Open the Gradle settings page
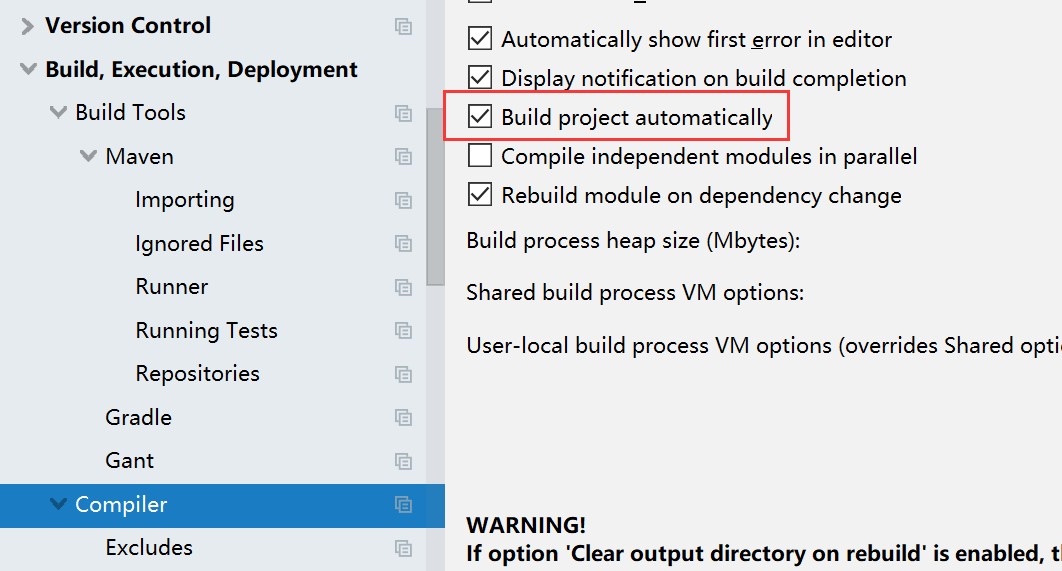 pos(138,417)
